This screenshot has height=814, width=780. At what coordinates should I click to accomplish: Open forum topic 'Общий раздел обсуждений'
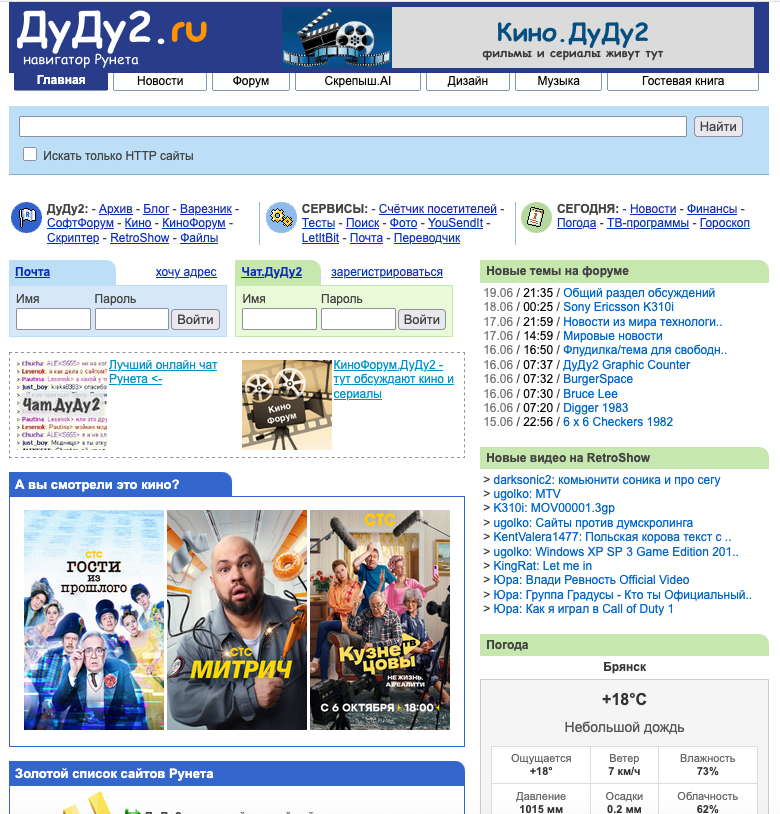click(x=639, y=293)
